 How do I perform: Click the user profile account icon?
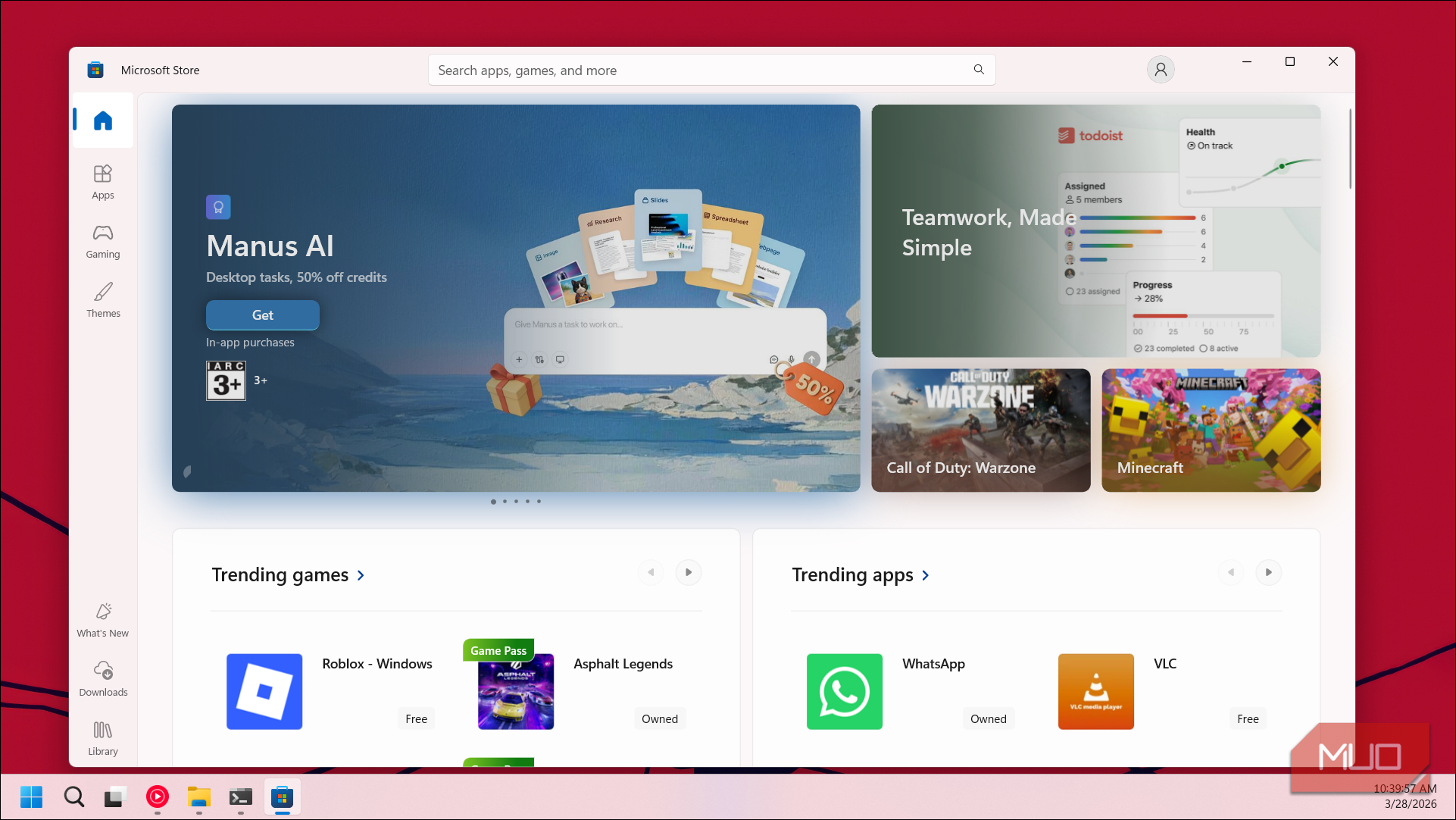click(x=1161, y=70)
